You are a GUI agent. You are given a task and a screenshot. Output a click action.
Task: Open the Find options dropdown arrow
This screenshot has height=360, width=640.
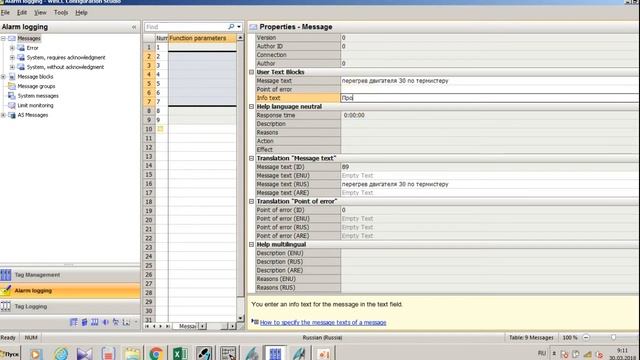point(239,27)
